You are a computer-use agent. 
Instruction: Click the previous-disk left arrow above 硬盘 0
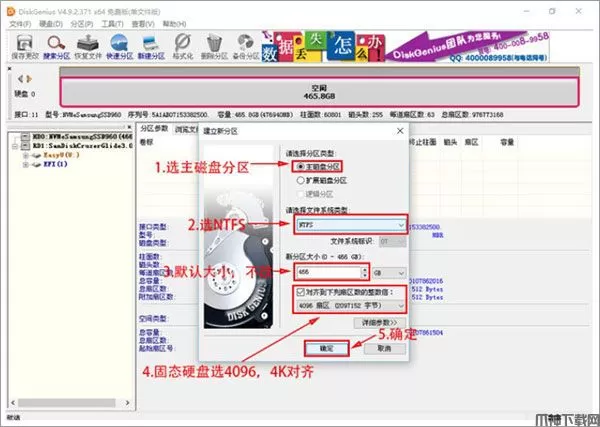20,79
